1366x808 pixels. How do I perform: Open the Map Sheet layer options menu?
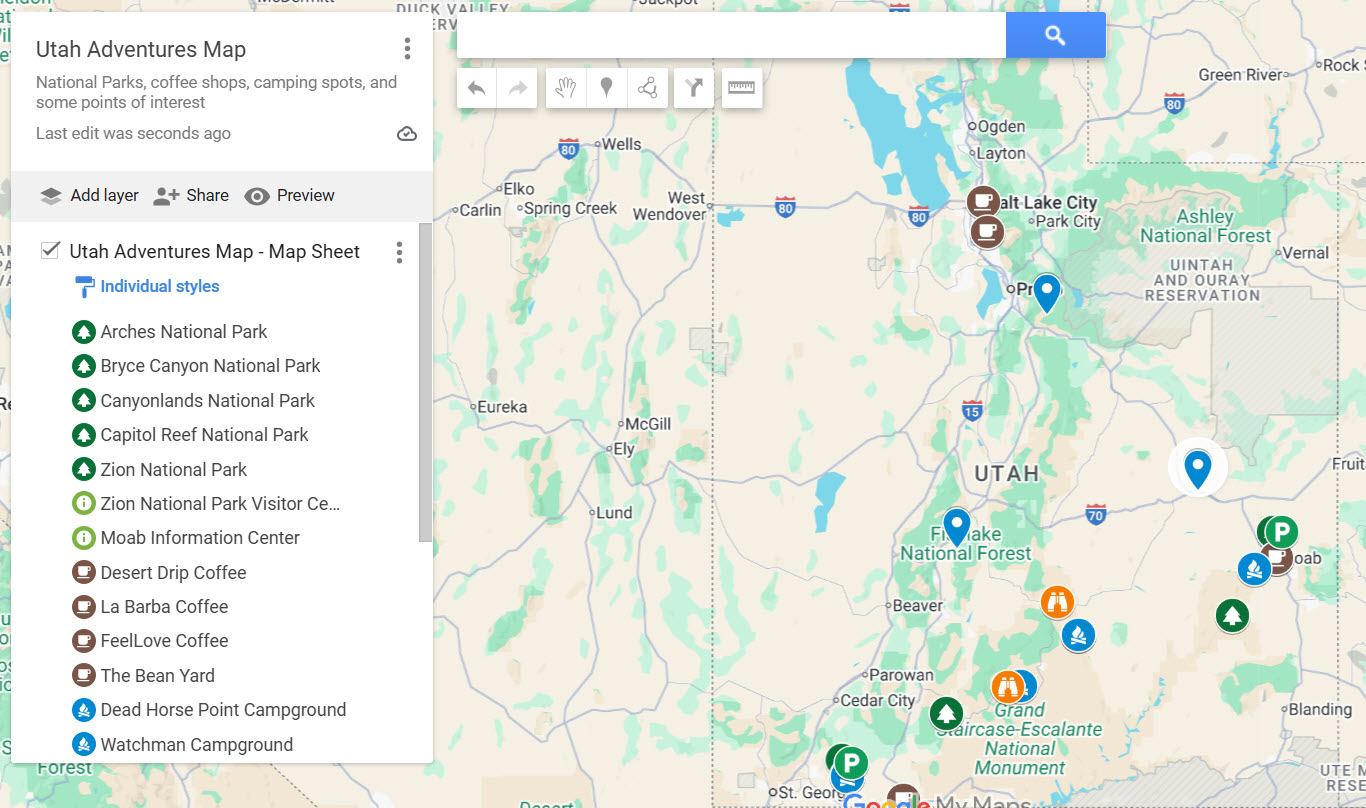pos(399,252)
